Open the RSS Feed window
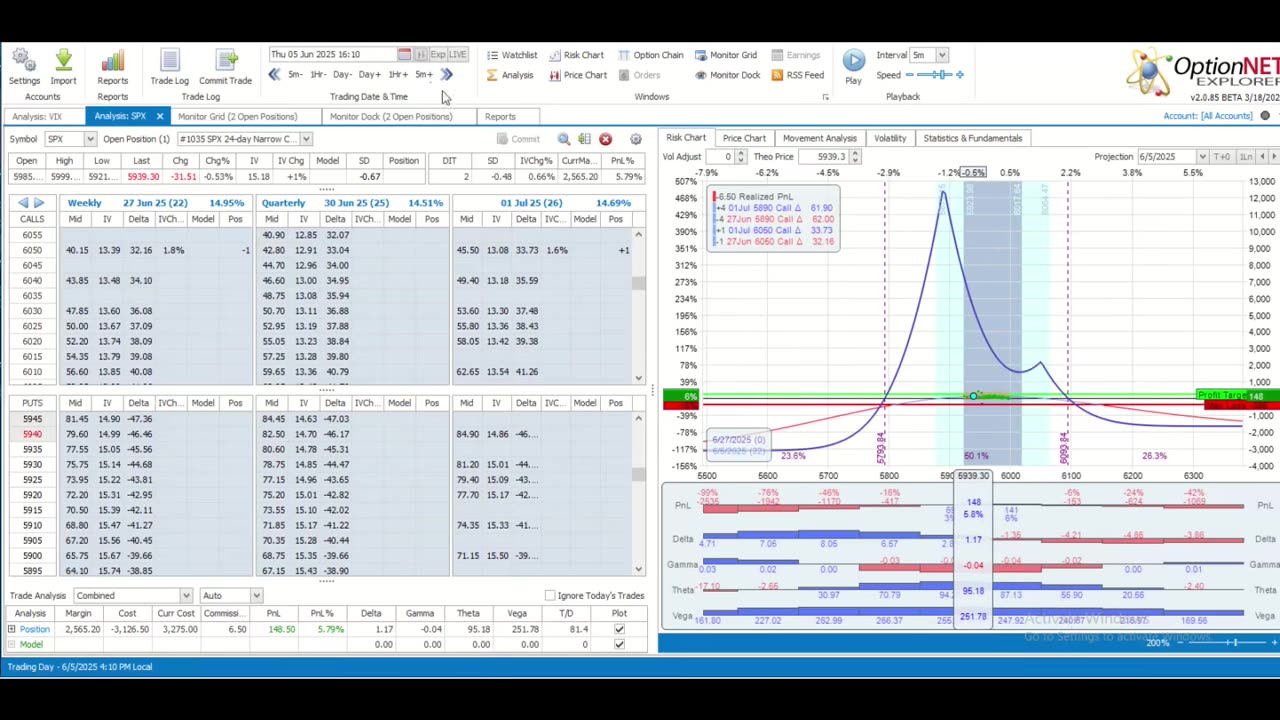Image resolution: width=1280 pixels, height=720 pixels. click(797, 75)
